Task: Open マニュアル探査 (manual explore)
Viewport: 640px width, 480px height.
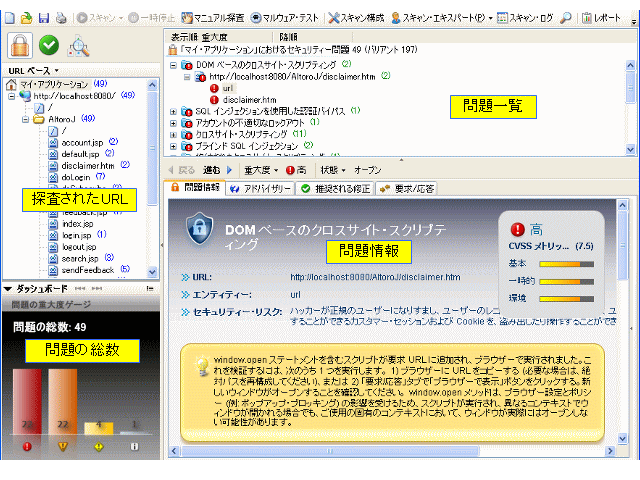Action: (212, 18)
